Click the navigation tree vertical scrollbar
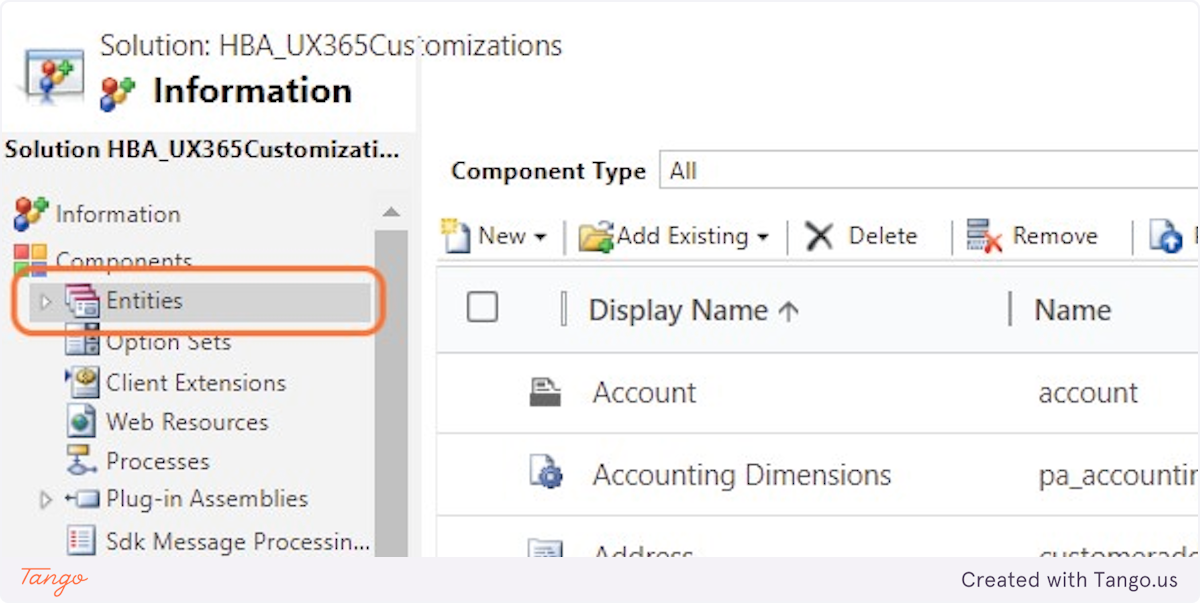The width and height of the screenshot is (1200, 603). 391,393
